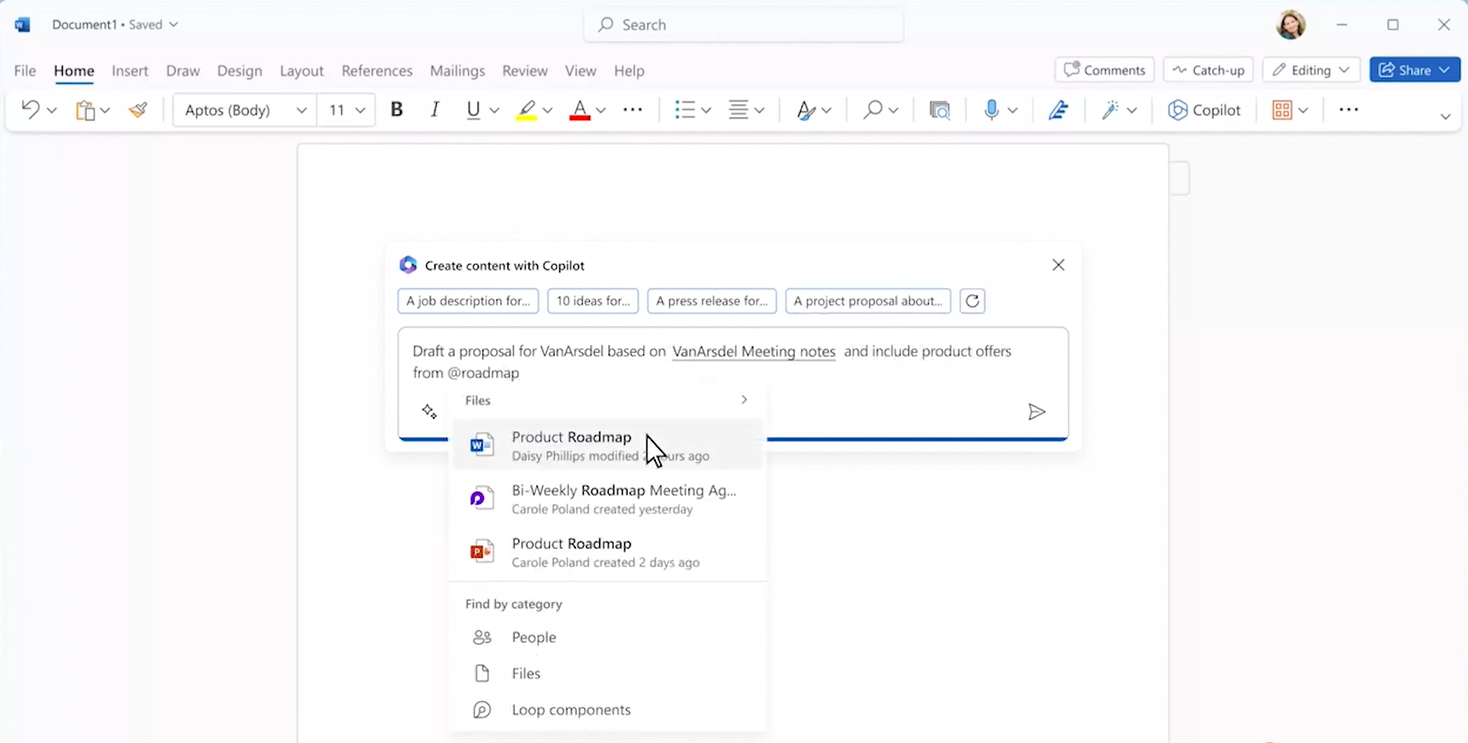This screenshot has height=743, width=1468.
Task: Expand Files section chevron in suggestion list
Action: [x=744, y=400]
